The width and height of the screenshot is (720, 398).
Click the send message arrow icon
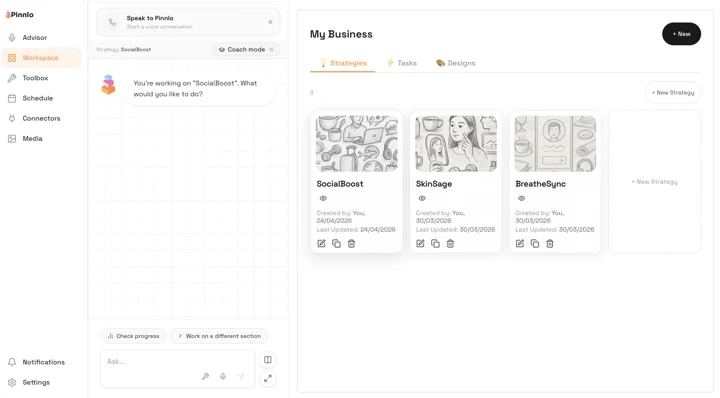241,376
